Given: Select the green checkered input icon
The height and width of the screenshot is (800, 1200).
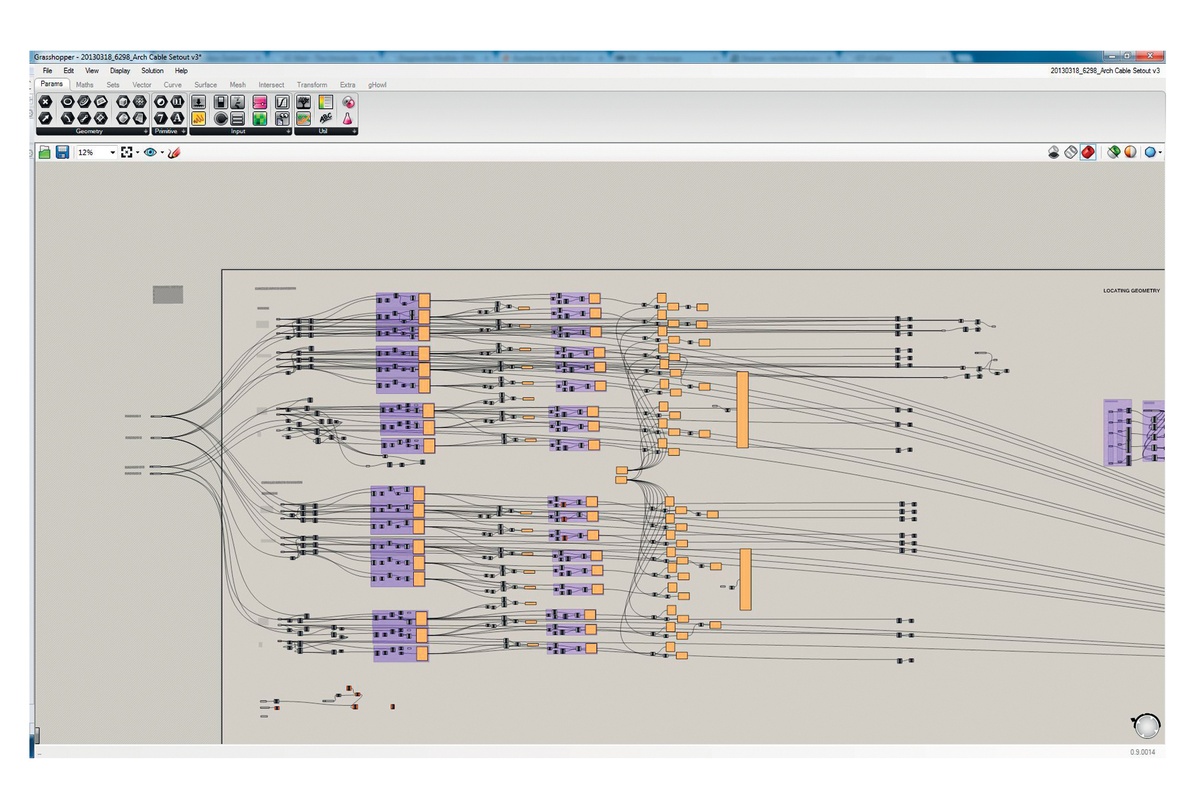Looking at the screenshot, I should coord(260,118).
